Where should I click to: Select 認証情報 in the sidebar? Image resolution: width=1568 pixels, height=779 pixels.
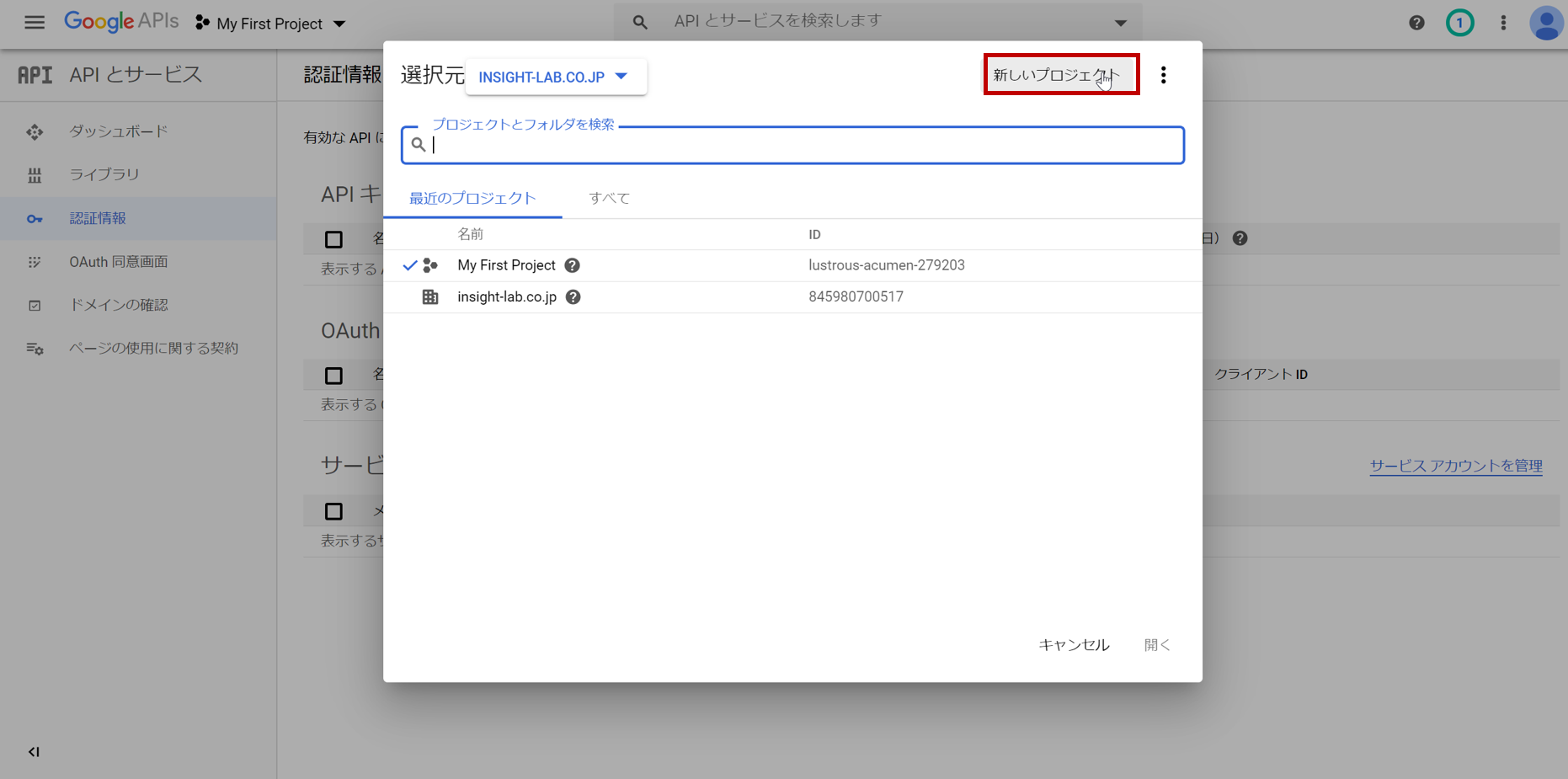98,218
